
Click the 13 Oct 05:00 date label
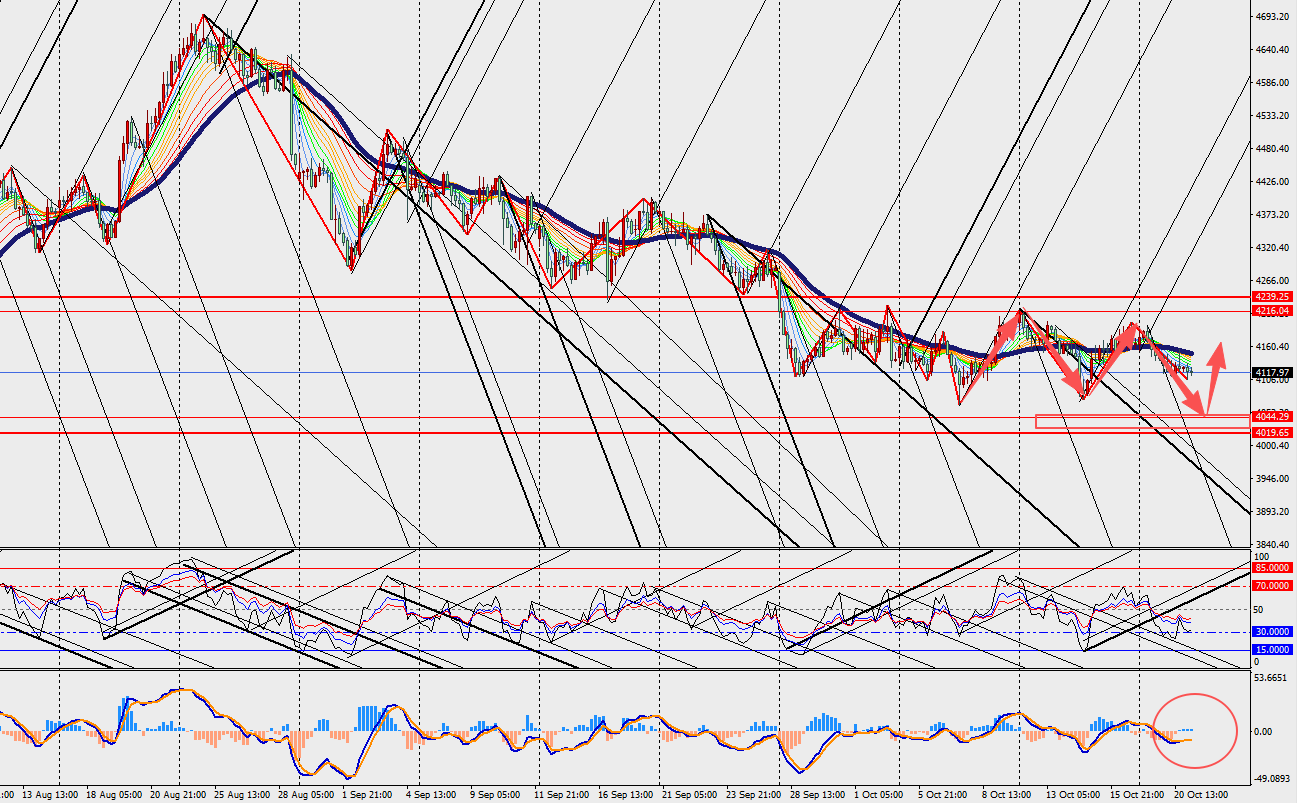1075,795
